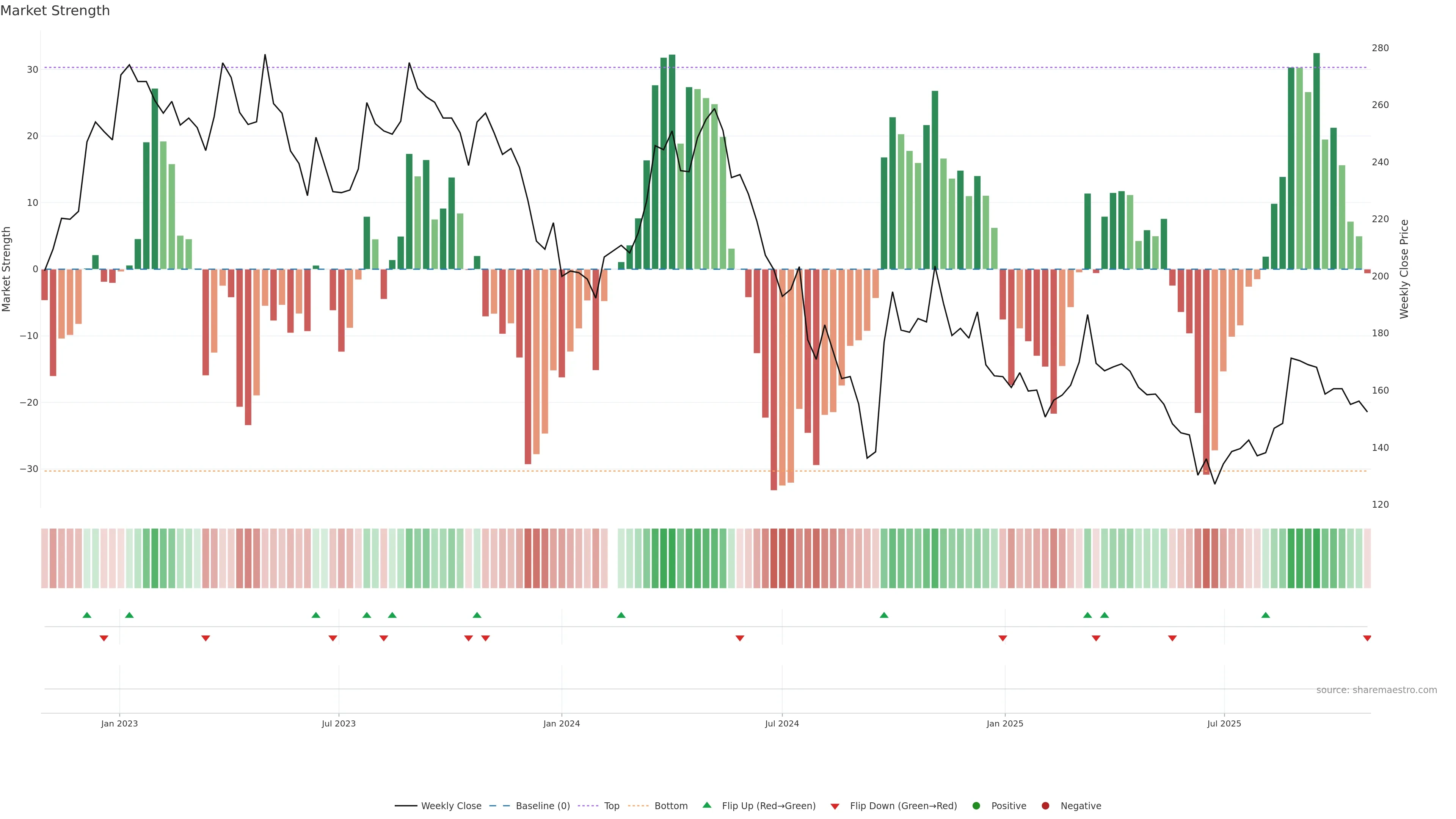Image resolution: width=1456 pixels, height=819 pixels.
Task: Click the red Flip Down legend triangle
Action: 835,806
